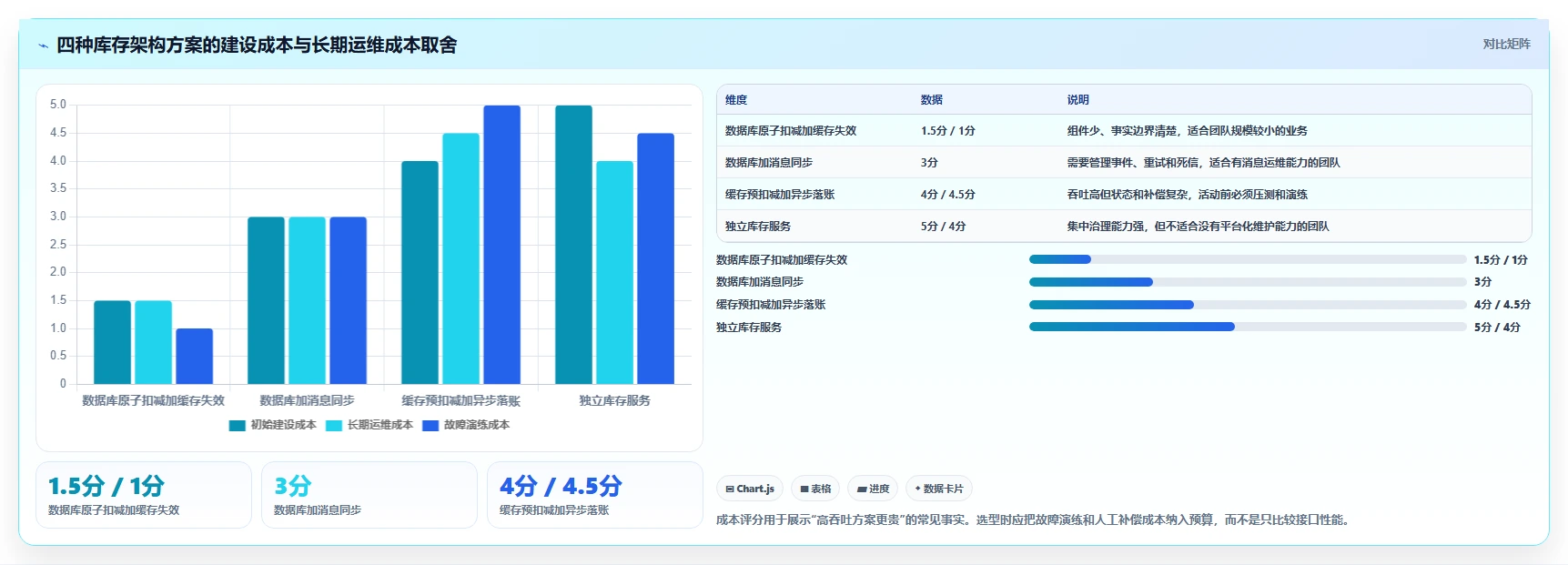
Task: Click the 2.5 tick on the y-axis
Action: [x=58, y=245]
